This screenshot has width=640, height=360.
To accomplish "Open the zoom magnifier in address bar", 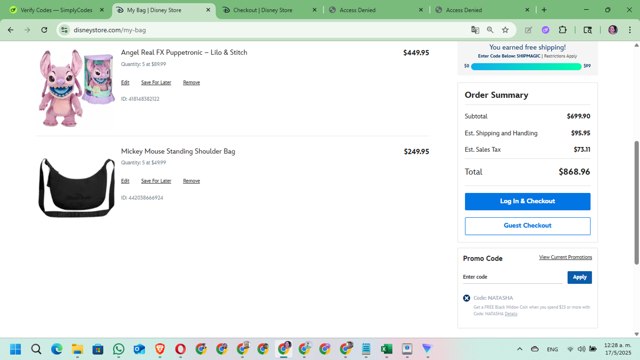I will click(x=490, y=30).
